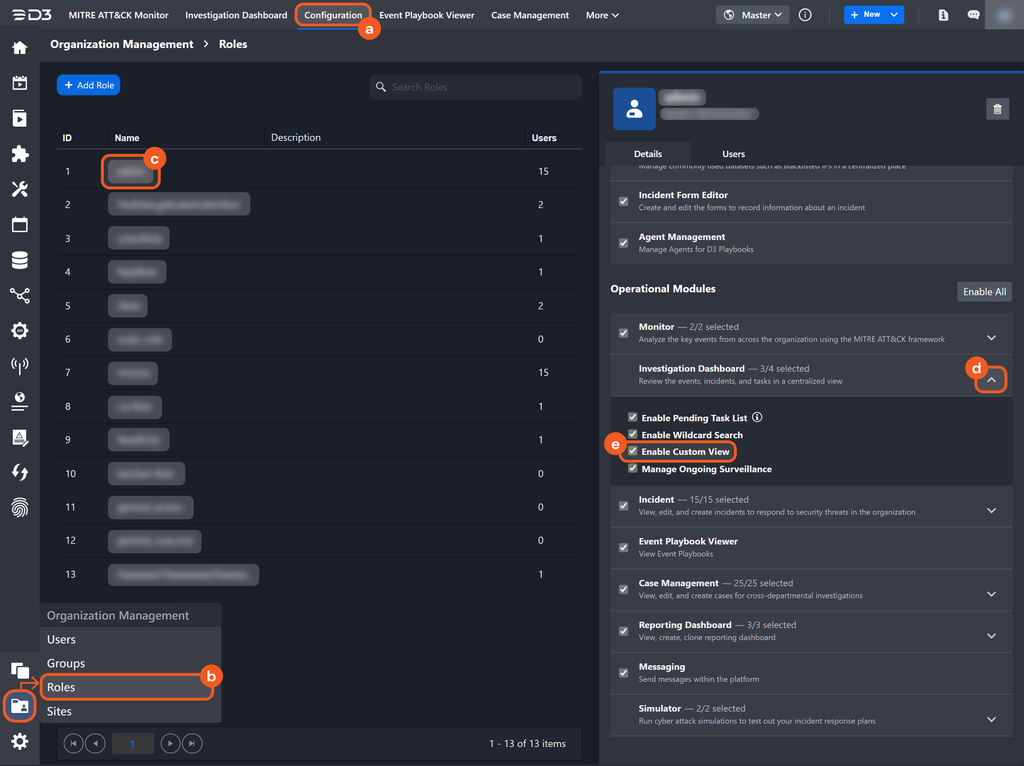Viewport: 1024px width, 766px height.
Task: Expand the Case Management module options
Action: click(991, 594)
